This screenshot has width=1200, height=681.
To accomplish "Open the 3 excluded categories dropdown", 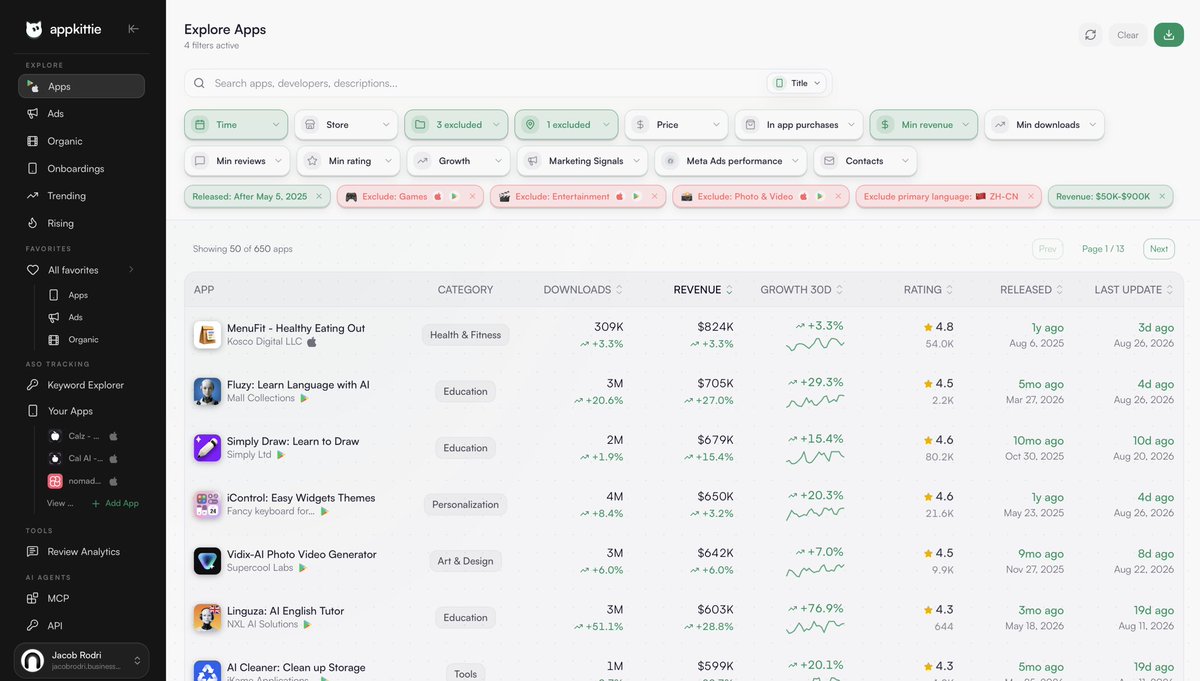I will point(456,125).
